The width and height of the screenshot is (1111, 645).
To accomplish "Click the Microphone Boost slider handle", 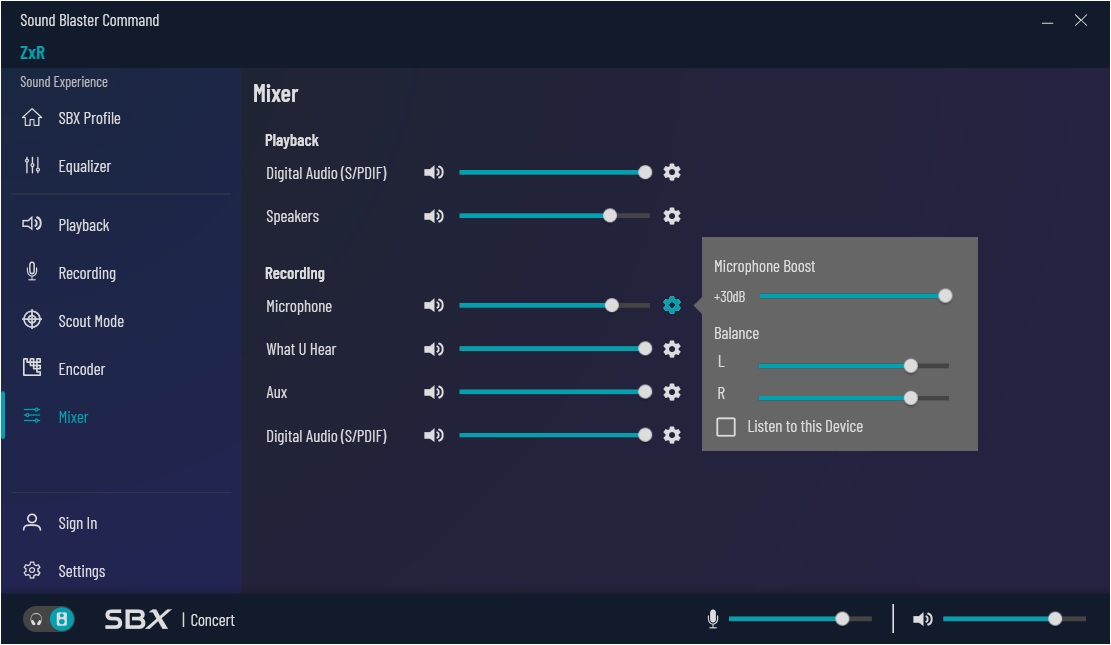I will tap(945, 296).
